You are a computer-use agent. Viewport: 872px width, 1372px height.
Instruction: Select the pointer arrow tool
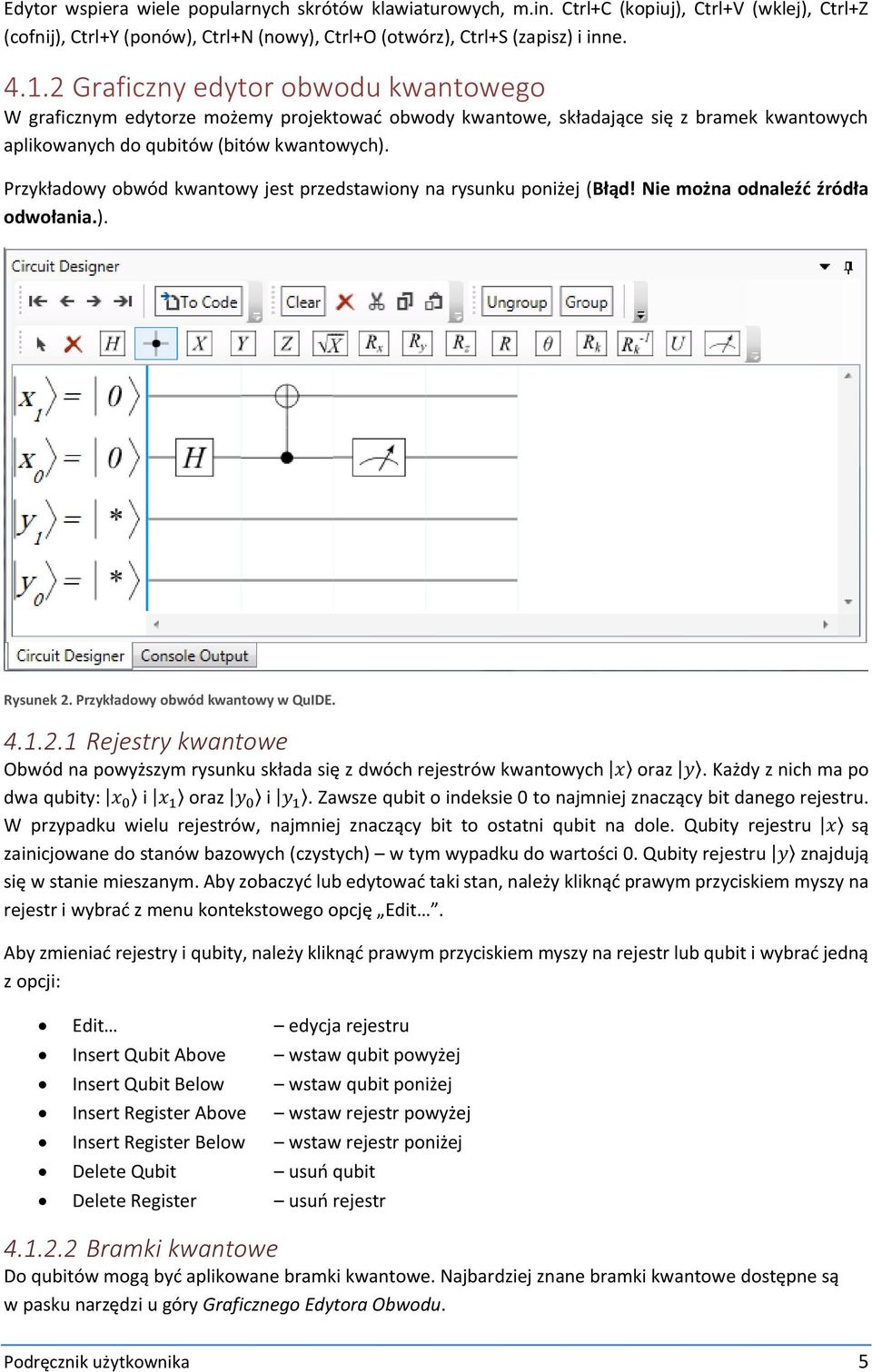40,344
